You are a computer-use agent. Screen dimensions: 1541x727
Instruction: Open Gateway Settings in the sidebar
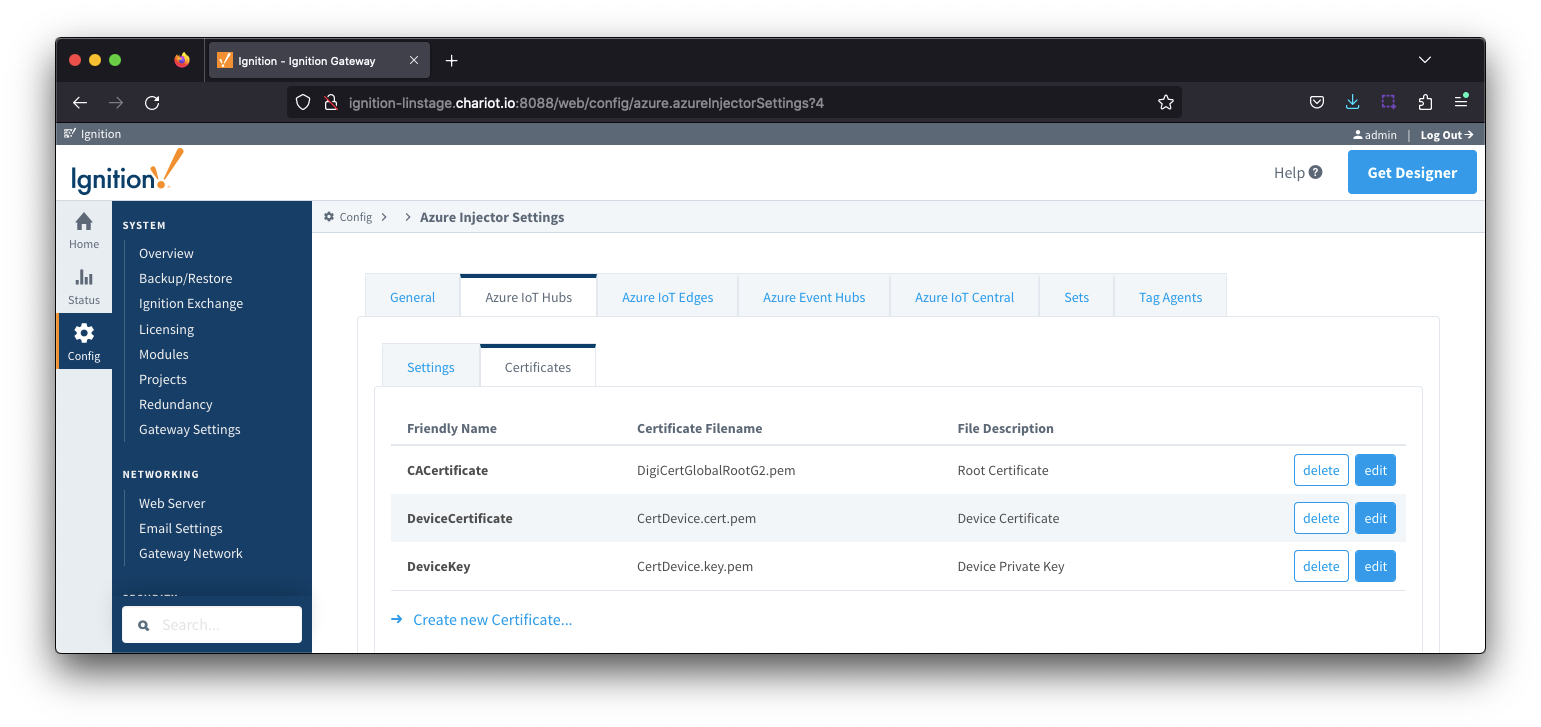point(190,429)
